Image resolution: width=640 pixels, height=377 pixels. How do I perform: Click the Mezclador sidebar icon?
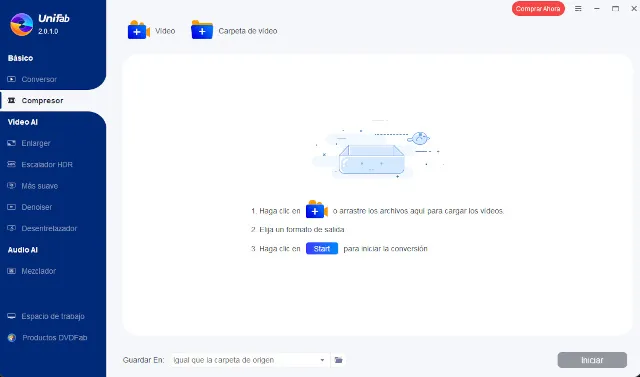pos(11,271)
